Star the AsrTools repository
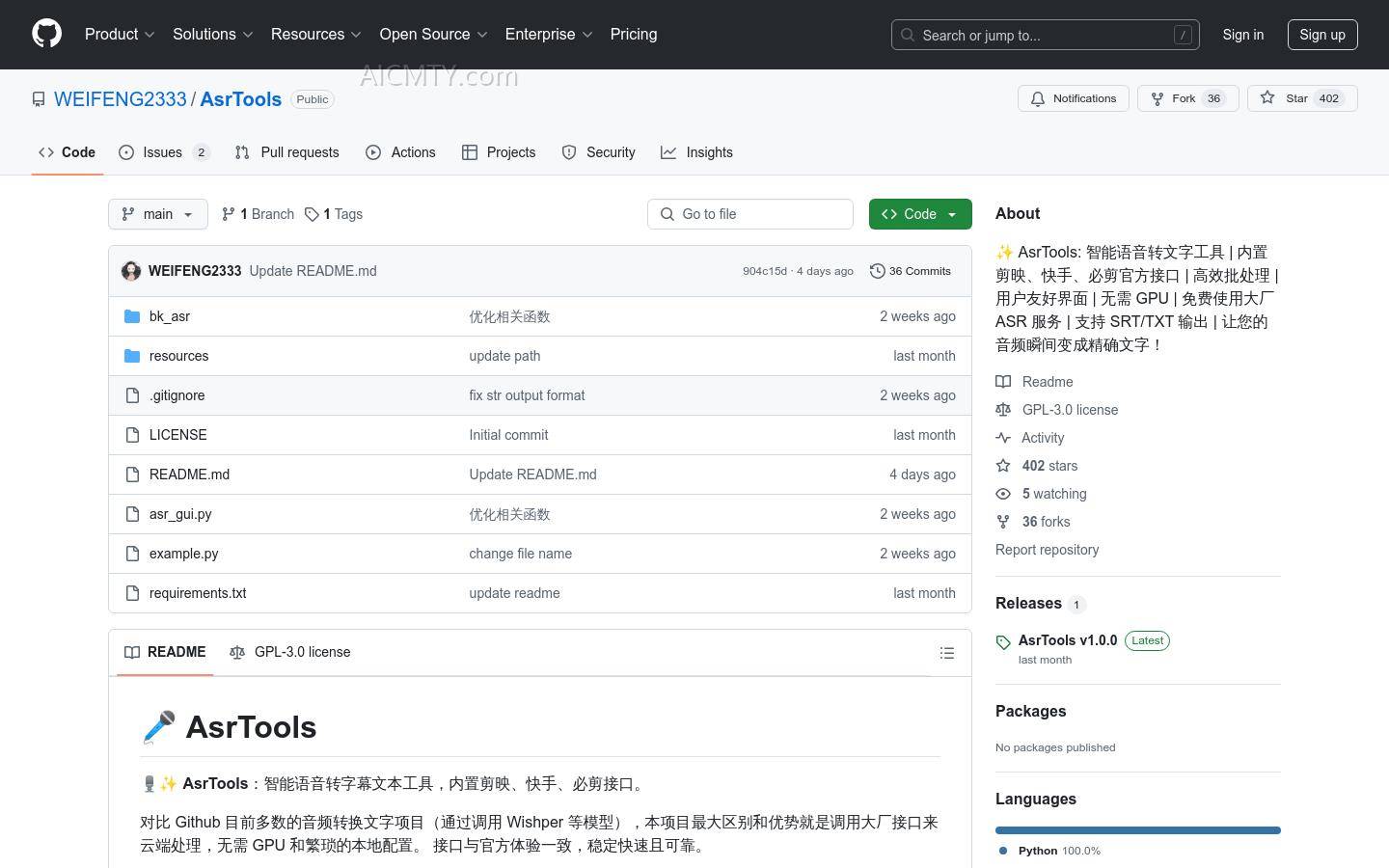This screenshot has width=1389, height=868. click(1301, 97)
